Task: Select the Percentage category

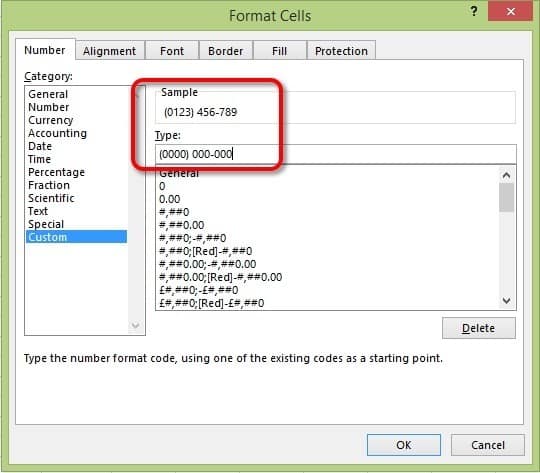Action: pyautogui.click(x=56, y=172)
